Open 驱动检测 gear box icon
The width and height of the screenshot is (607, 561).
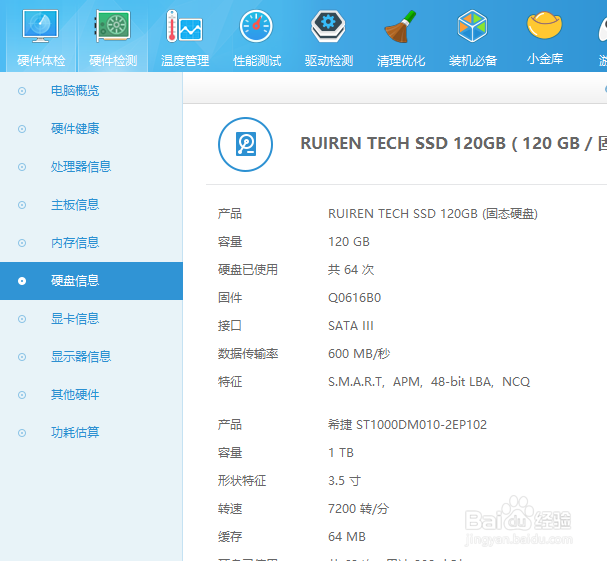(328, 26)
